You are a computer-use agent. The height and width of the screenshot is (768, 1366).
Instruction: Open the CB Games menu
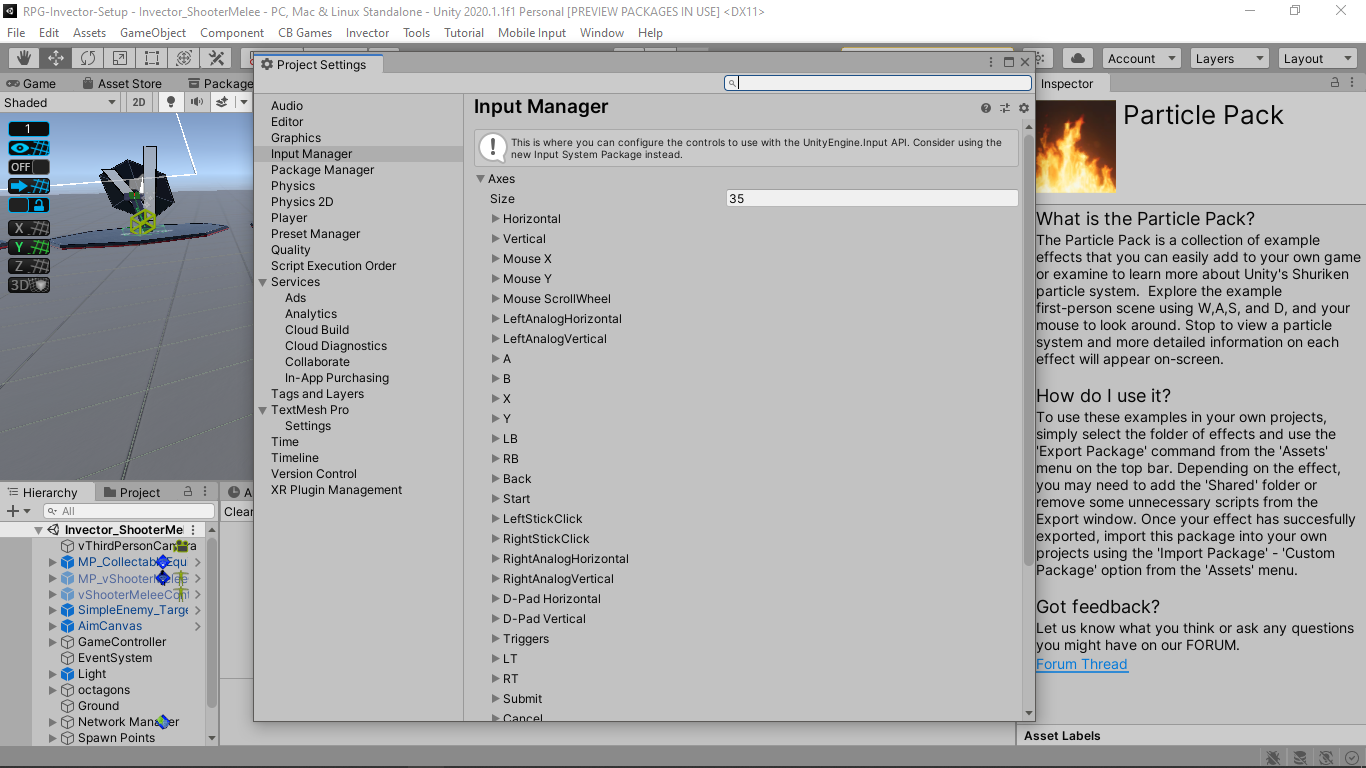point(305,33)
